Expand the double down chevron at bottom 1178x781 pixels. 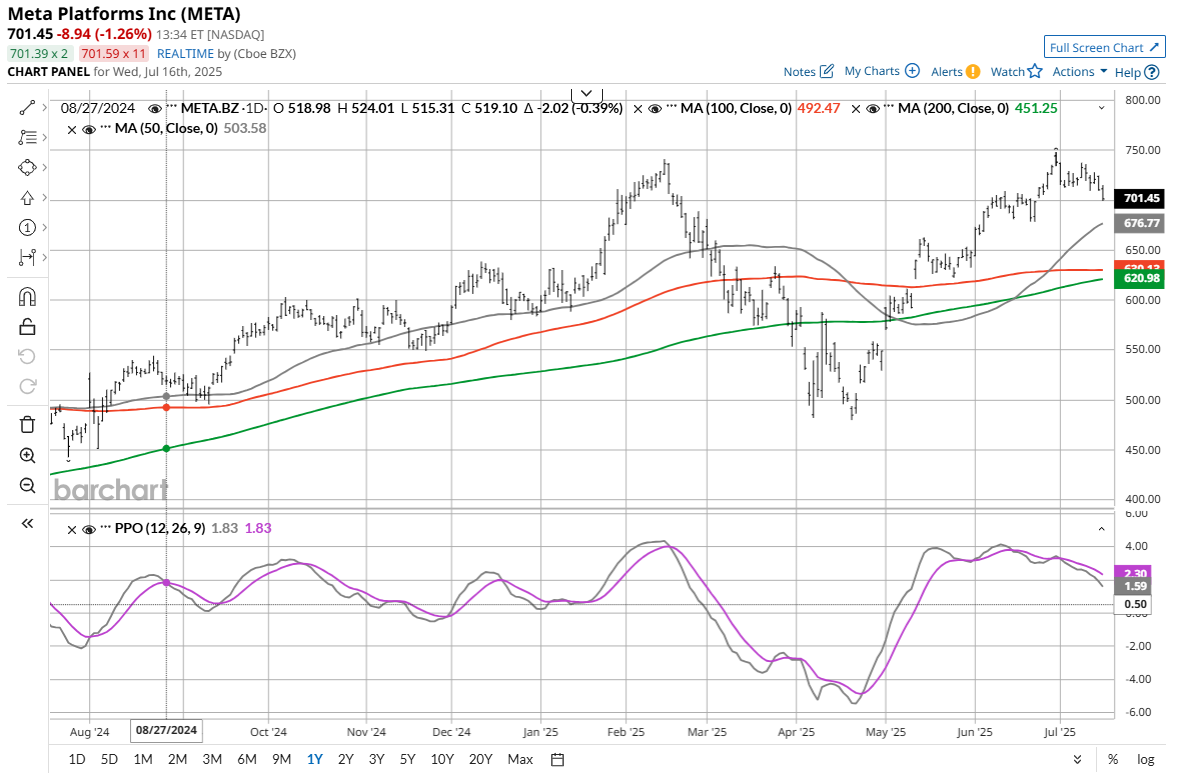click(1077, 759)
